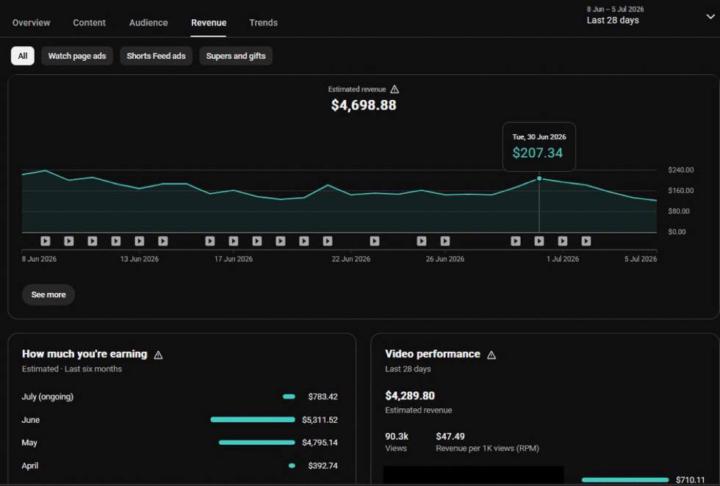
Task: Click the June earnings bar
Action: (253, 419)
